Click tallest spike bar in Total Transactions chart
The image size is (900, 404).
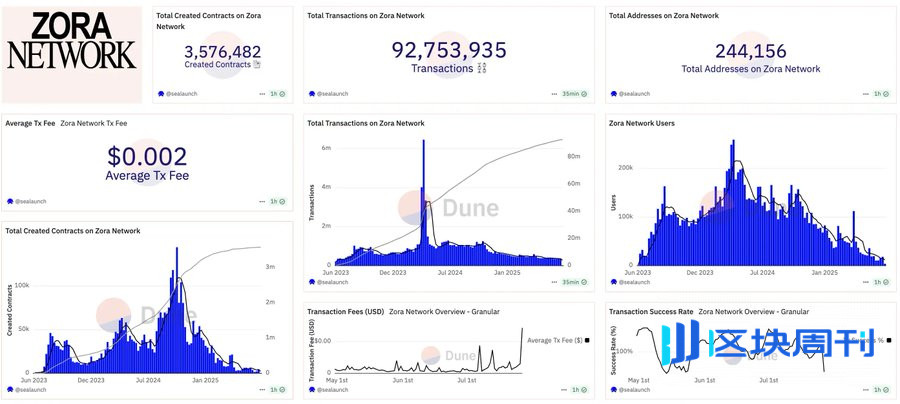click(424, 202)
